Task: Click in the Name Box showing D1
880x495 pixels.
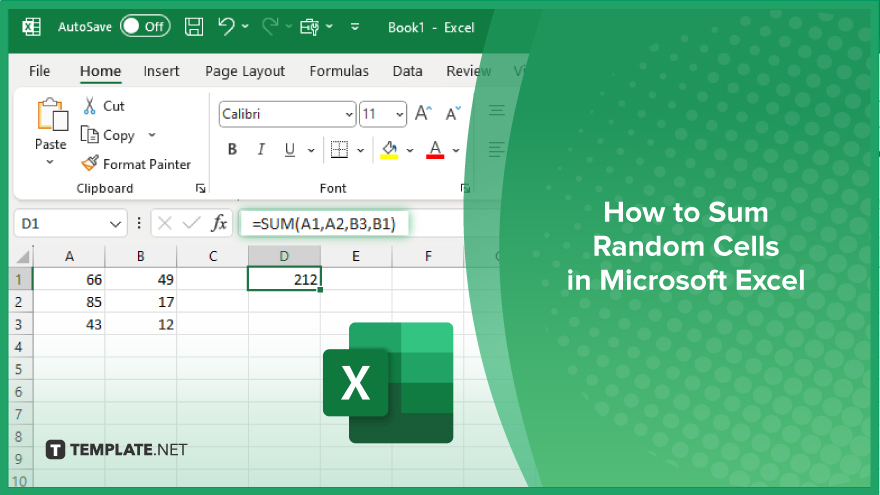Action: click(x=61, y=224)
